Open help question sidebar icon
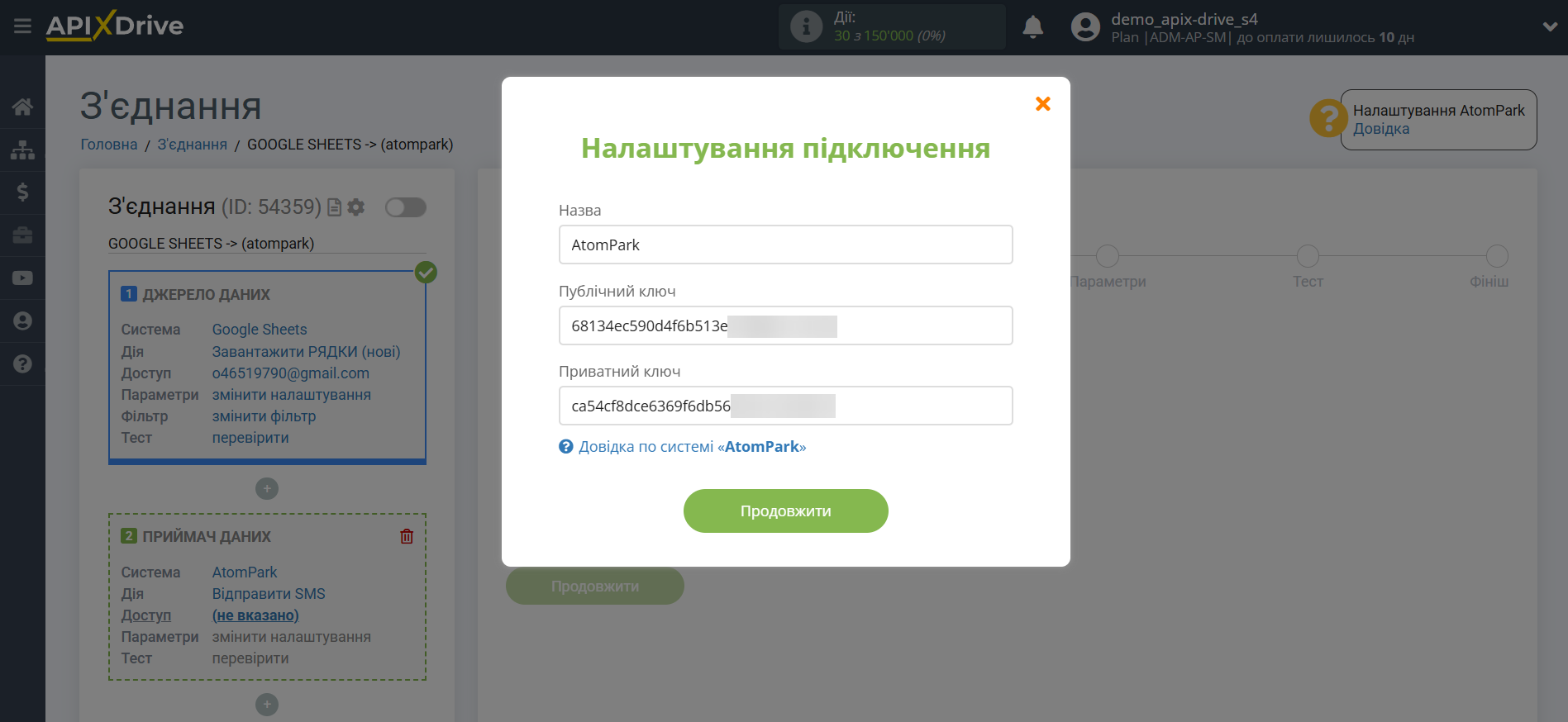Screen dimensions: 1568x722 (22, 364)
